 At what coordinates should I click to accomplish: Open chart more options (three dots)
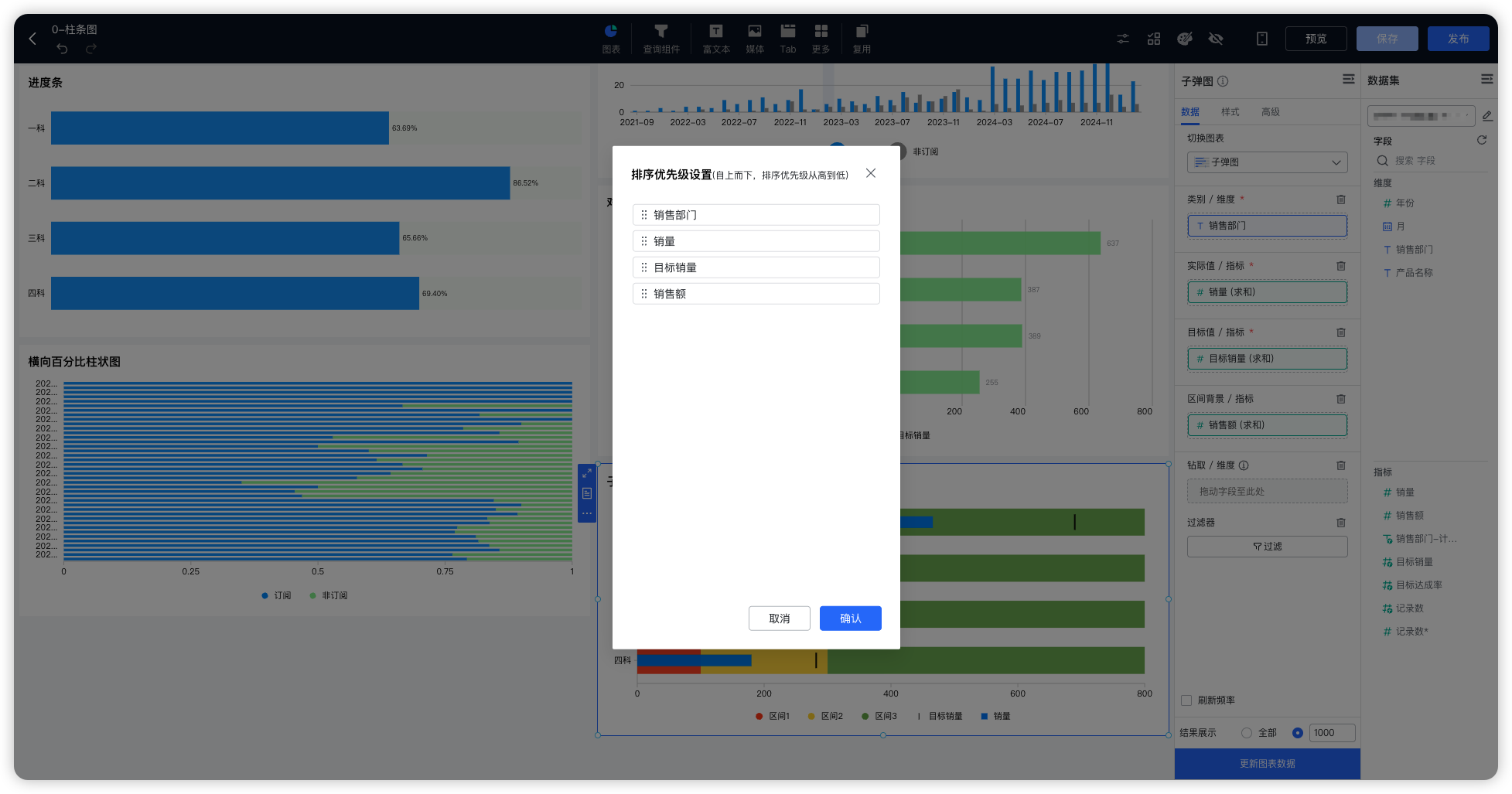click(587, 513)
